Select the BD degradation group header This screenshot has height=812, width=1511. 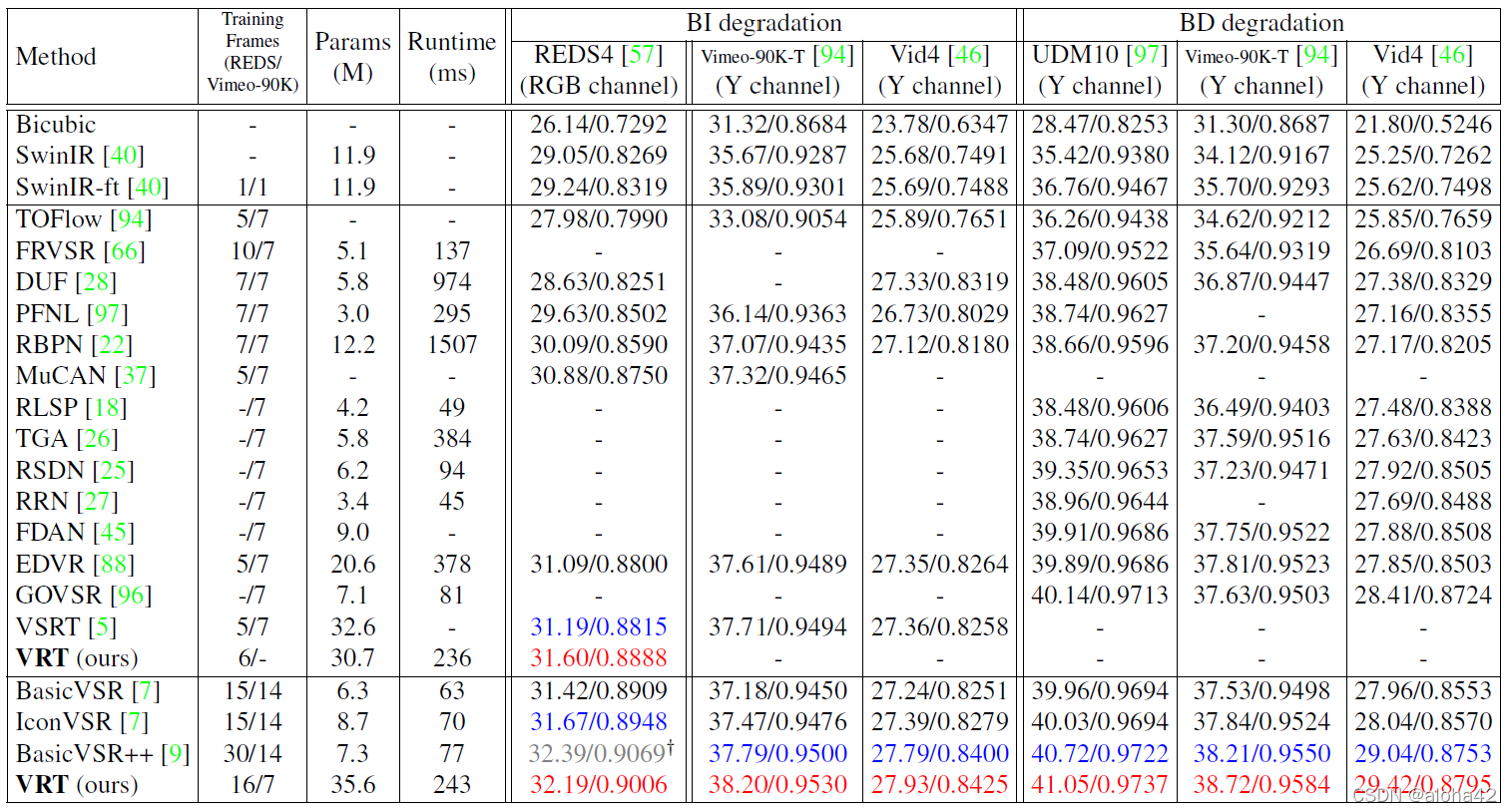[x=1261, y=23]
